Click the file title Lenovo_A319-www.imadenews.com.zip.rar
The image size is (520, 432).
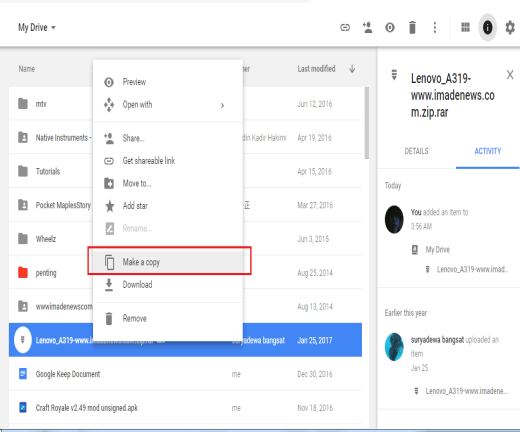pyautogui.click(x=452, y=96)
